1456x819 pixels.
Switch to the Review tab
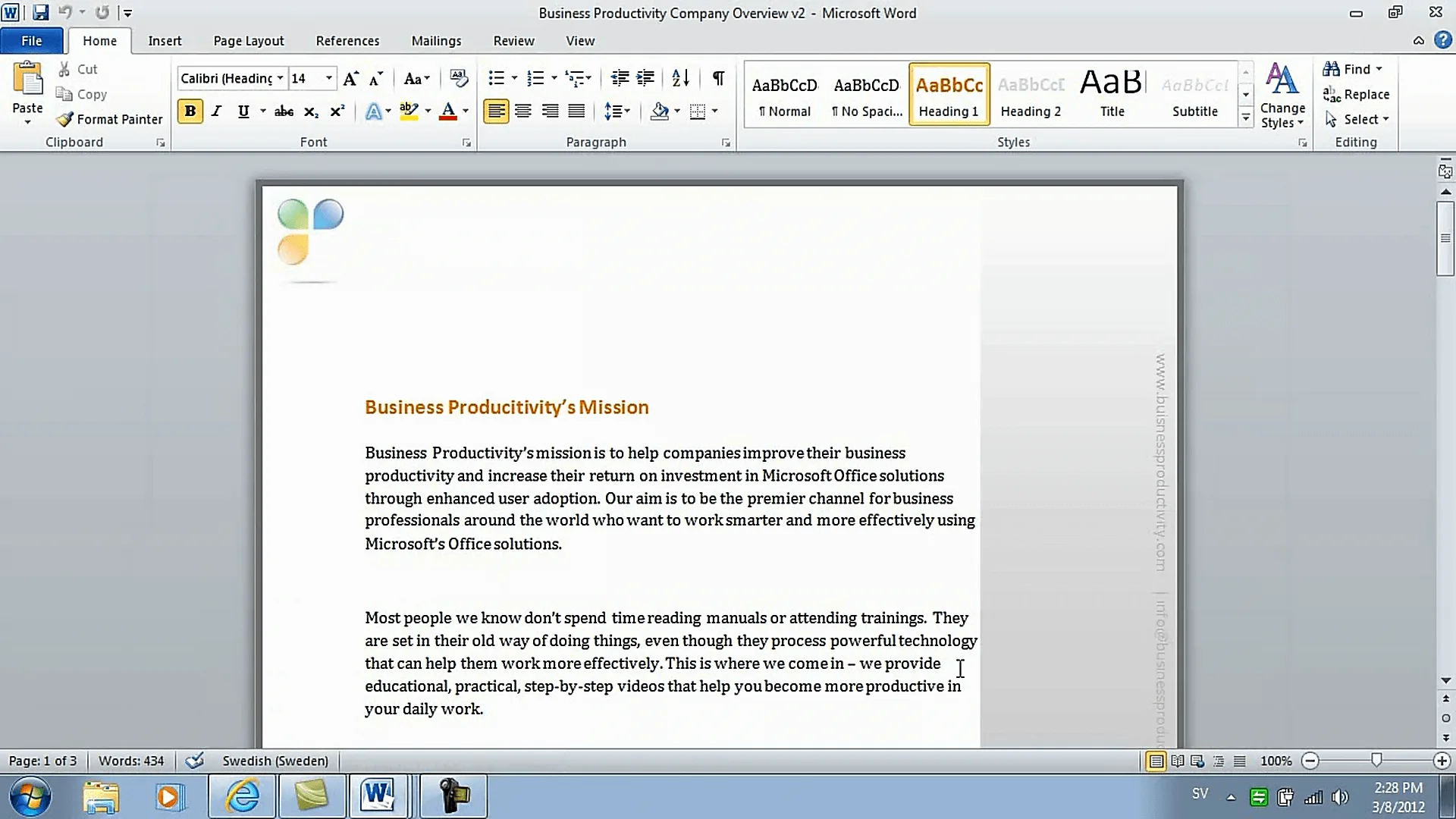pyautogui.click(x=513, y=40)
